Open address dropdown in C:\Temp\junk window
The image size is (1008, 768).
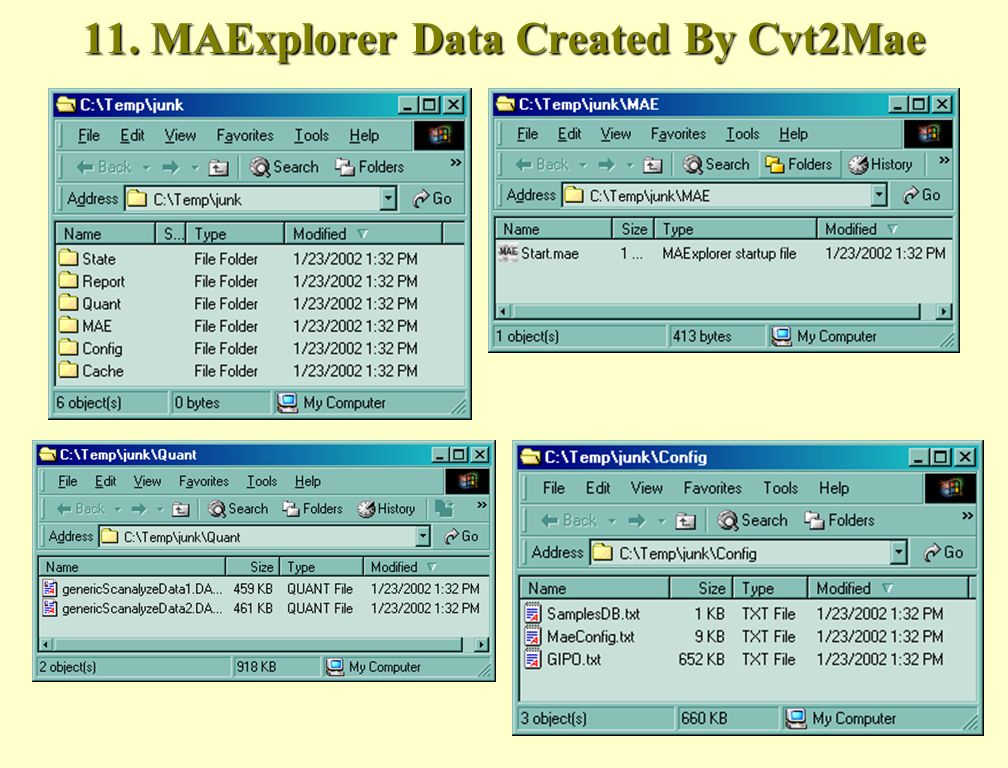coord(388,199)
